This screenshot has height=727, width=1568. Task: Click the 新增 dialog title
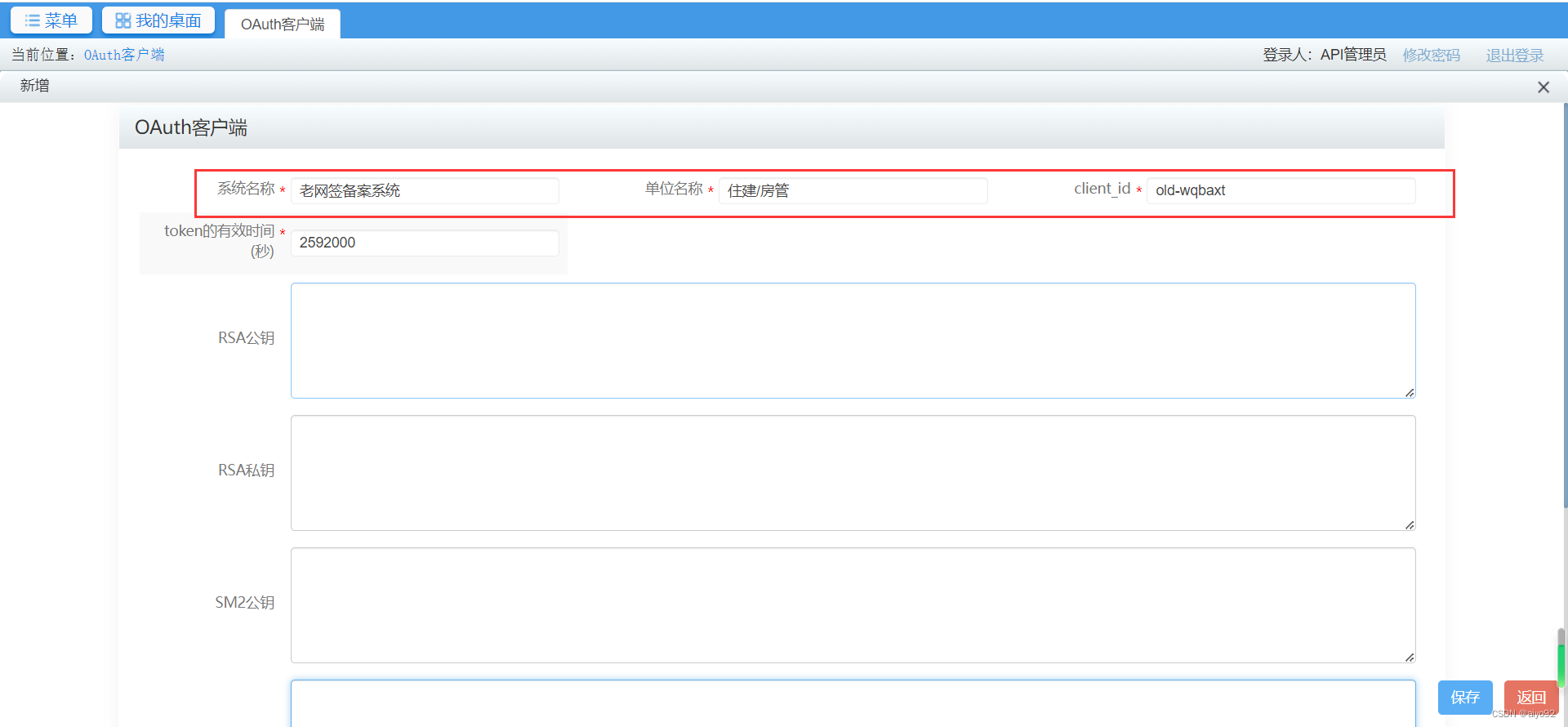pos(34,86)
